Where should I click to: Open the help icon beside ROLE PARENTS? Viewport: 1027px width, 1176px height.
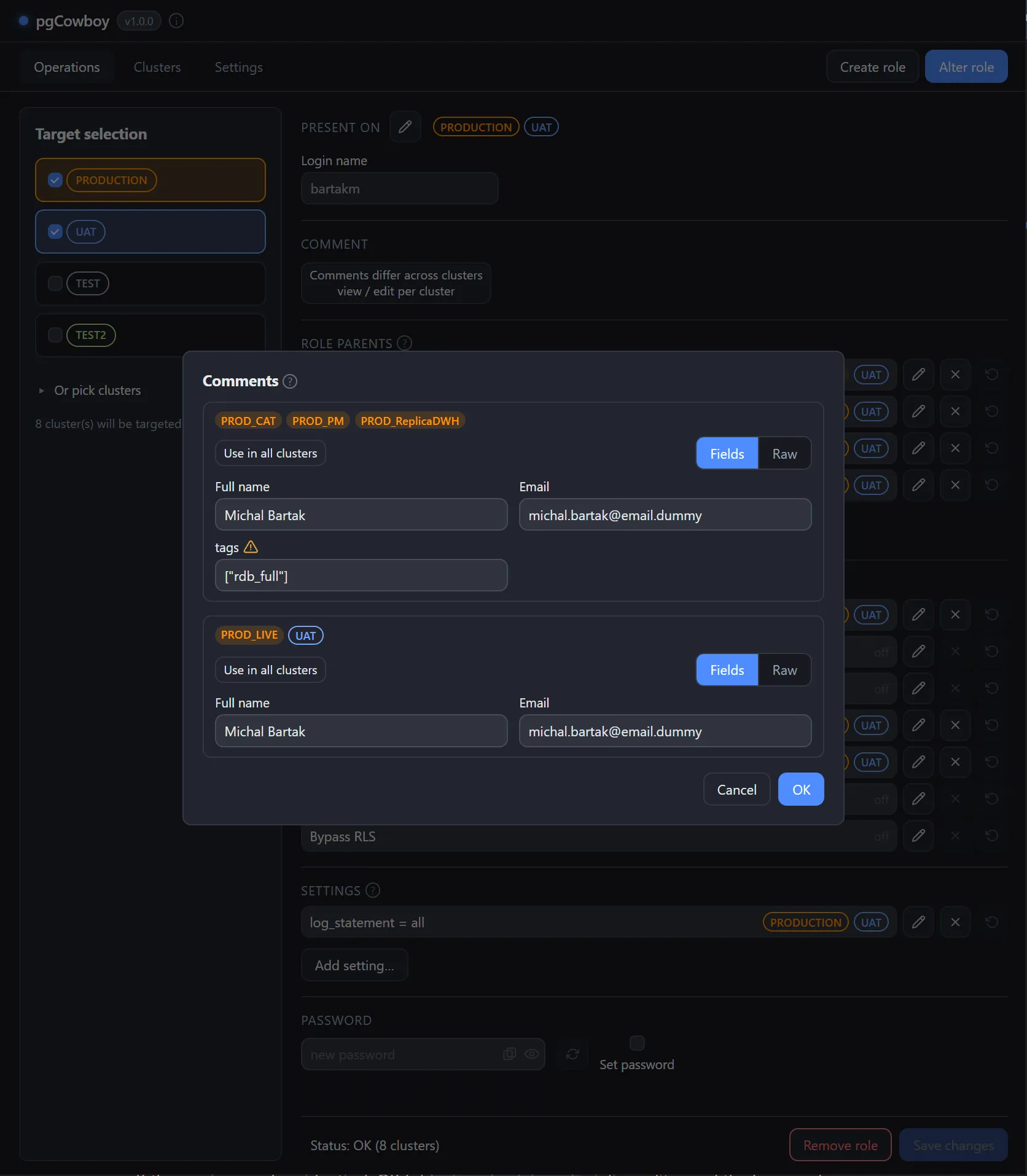click(x=405, y=343)
